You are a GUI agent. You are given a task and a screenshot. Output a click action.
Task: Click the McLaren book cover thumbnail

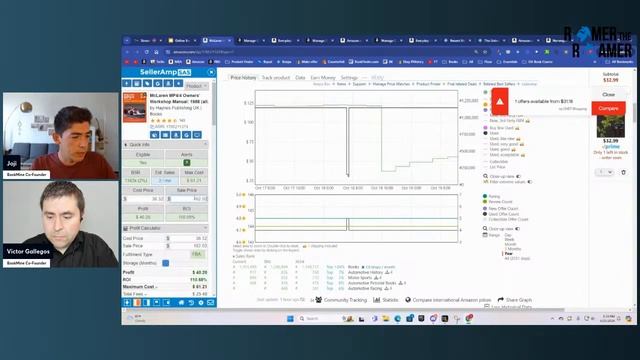(135, 107)
